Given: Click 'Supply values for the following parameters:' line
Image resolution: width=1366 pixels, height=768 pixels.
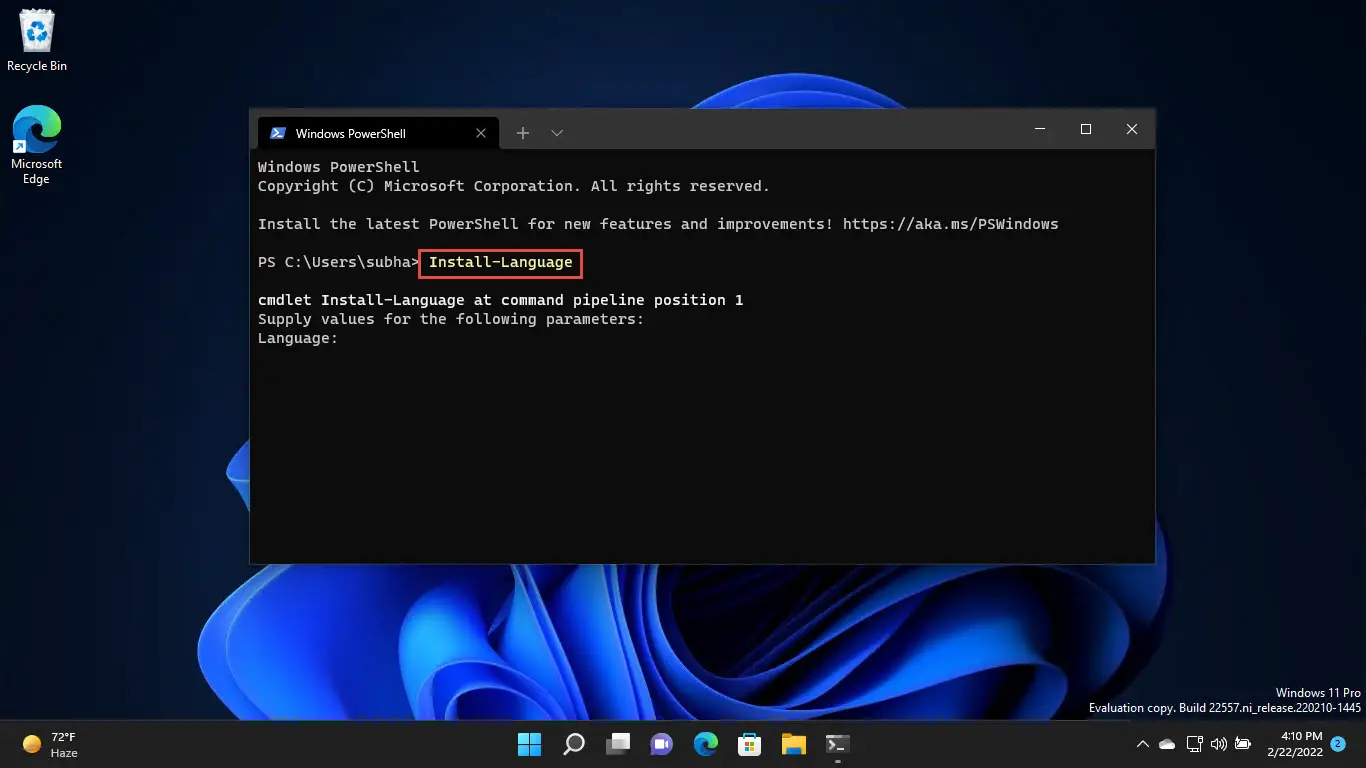Looking at the screenshot, I should 451,319.
